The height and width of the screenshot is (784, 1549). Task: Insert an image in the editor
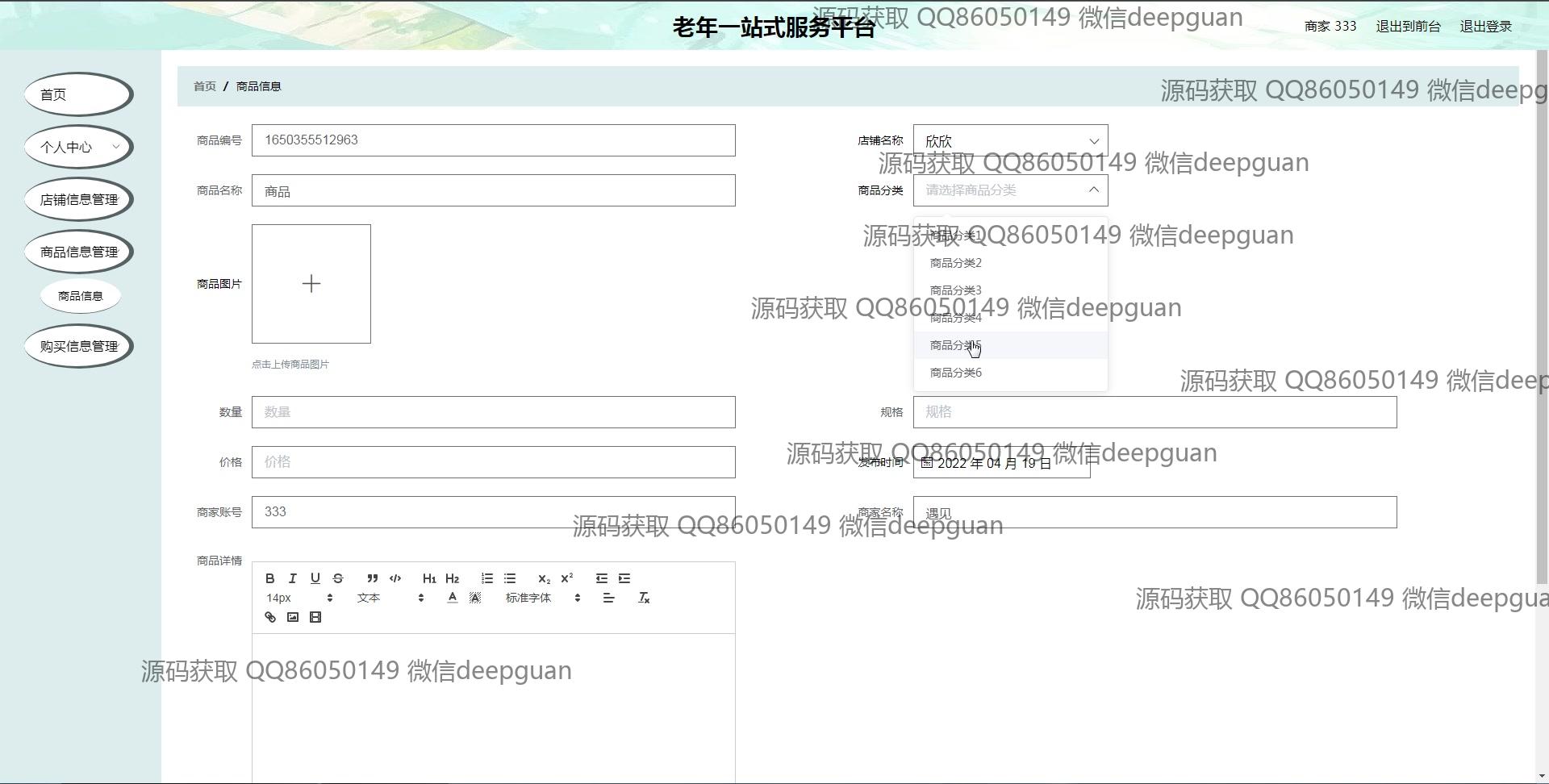pos(293,617)
